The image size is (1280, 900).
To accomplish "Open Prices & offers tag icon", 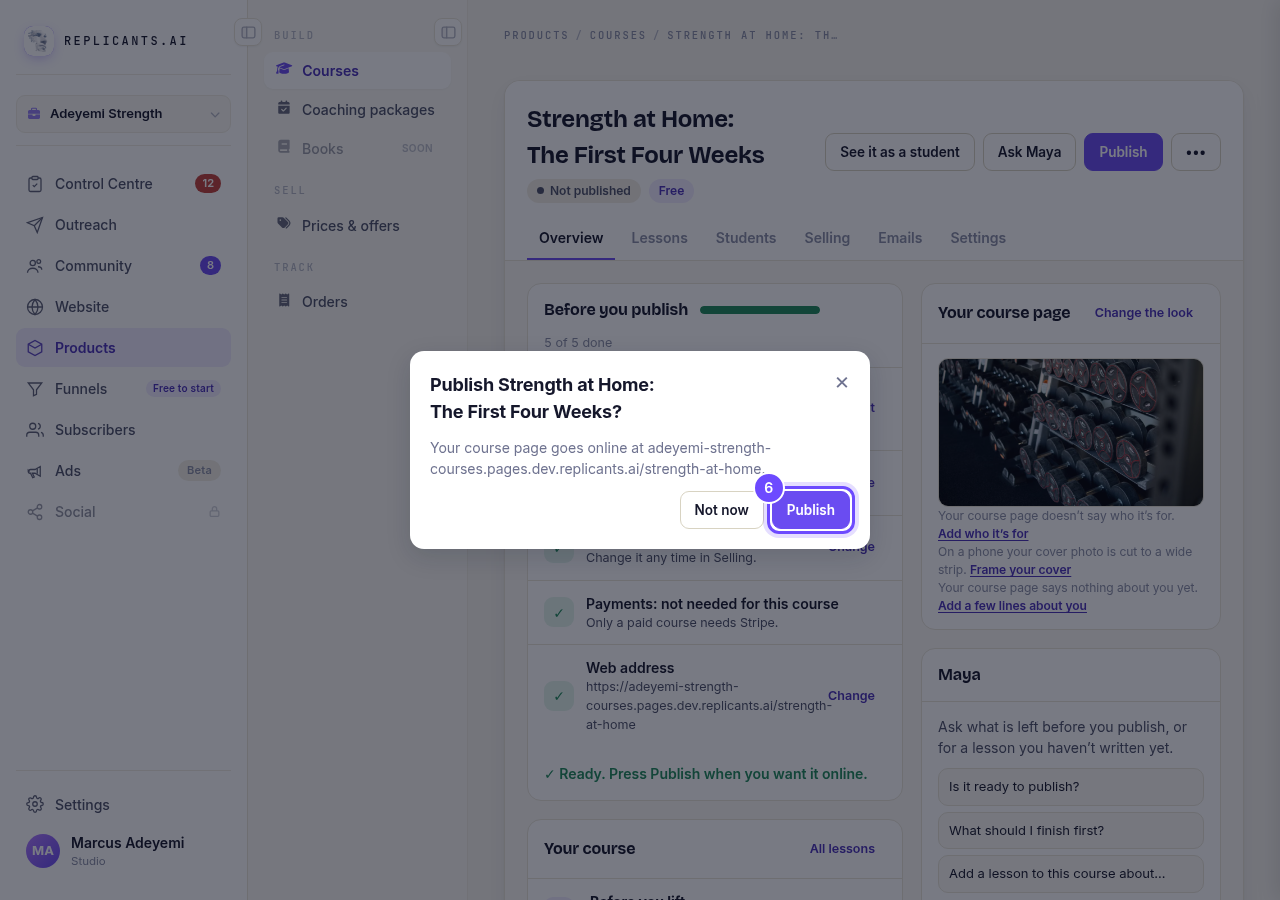I will tap(284, 225).
